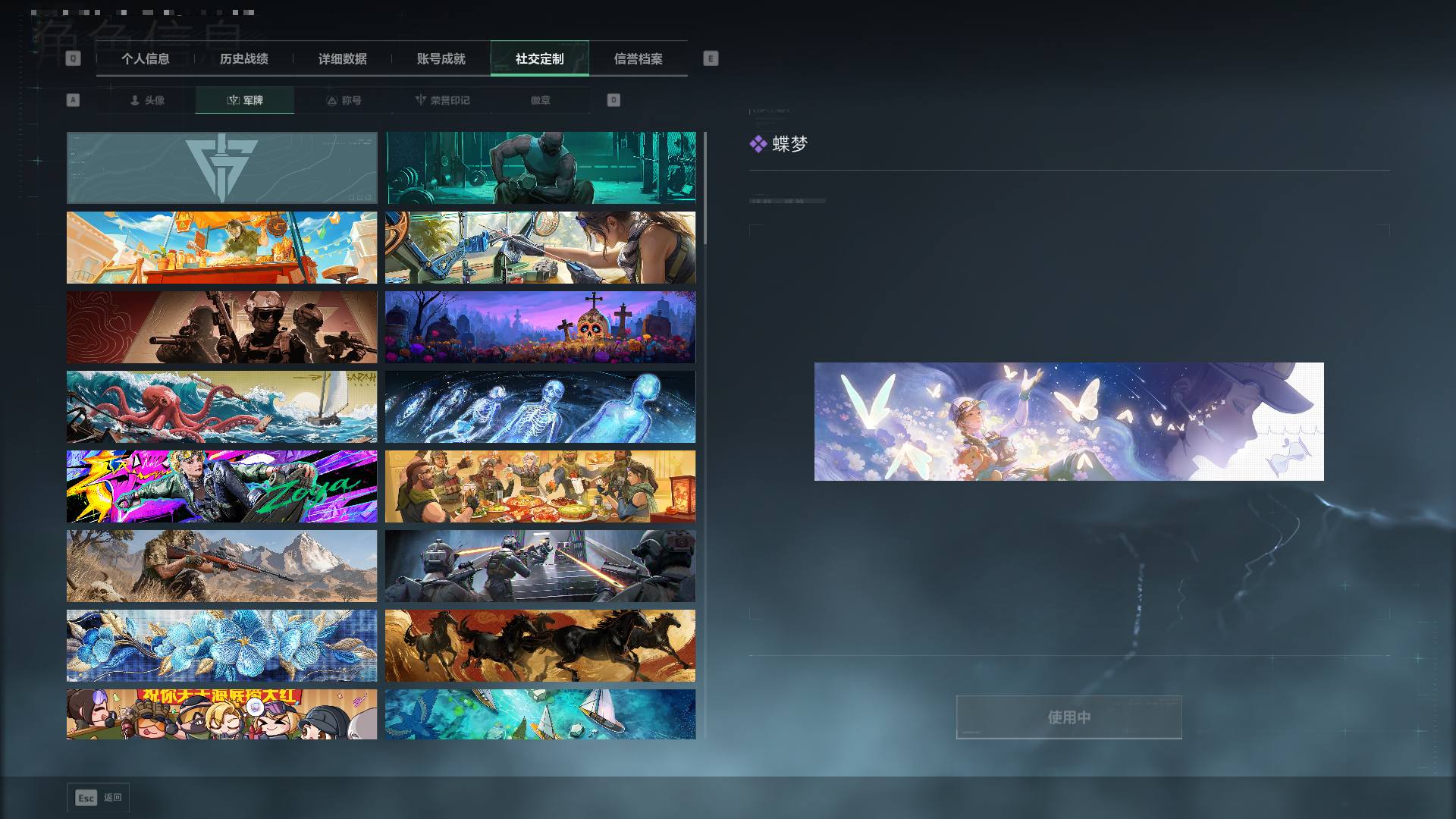
Task: Click the 蝶梦 butterfly preview banner
Action: tap(1069, 422)
